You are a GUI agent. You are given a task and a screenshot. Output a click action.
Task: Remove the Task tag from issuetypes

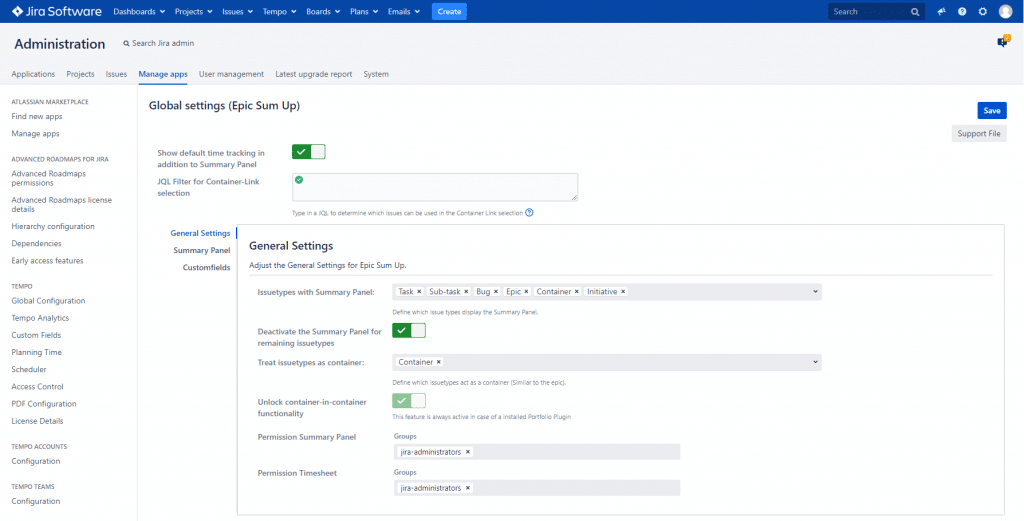click(419, 292)
